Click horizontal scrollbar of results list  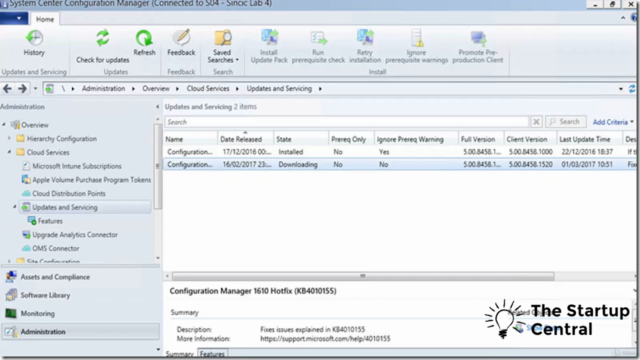coord(363,276)
